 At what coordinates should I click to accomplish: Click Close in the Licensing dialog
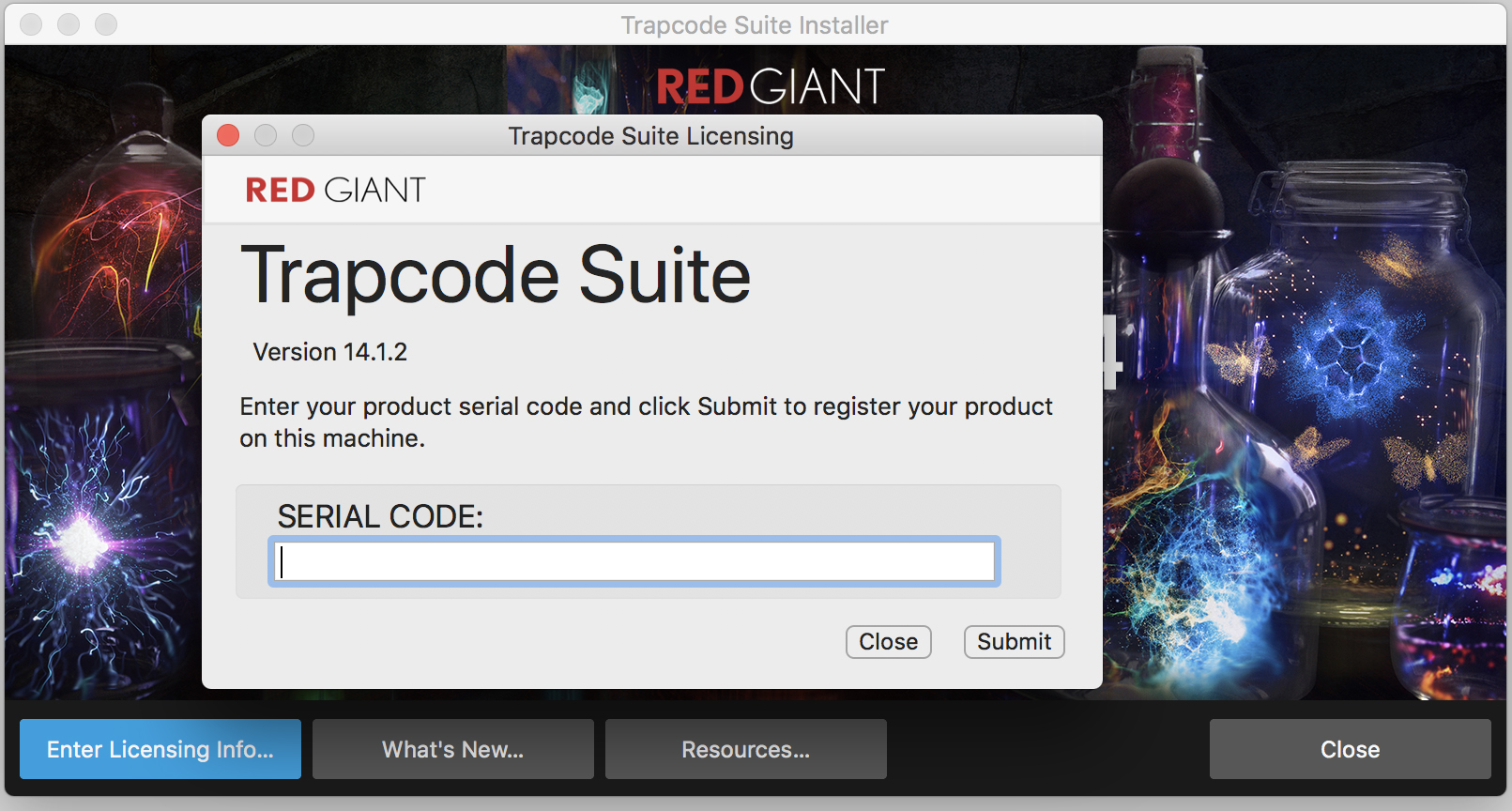tap(888, 642)
